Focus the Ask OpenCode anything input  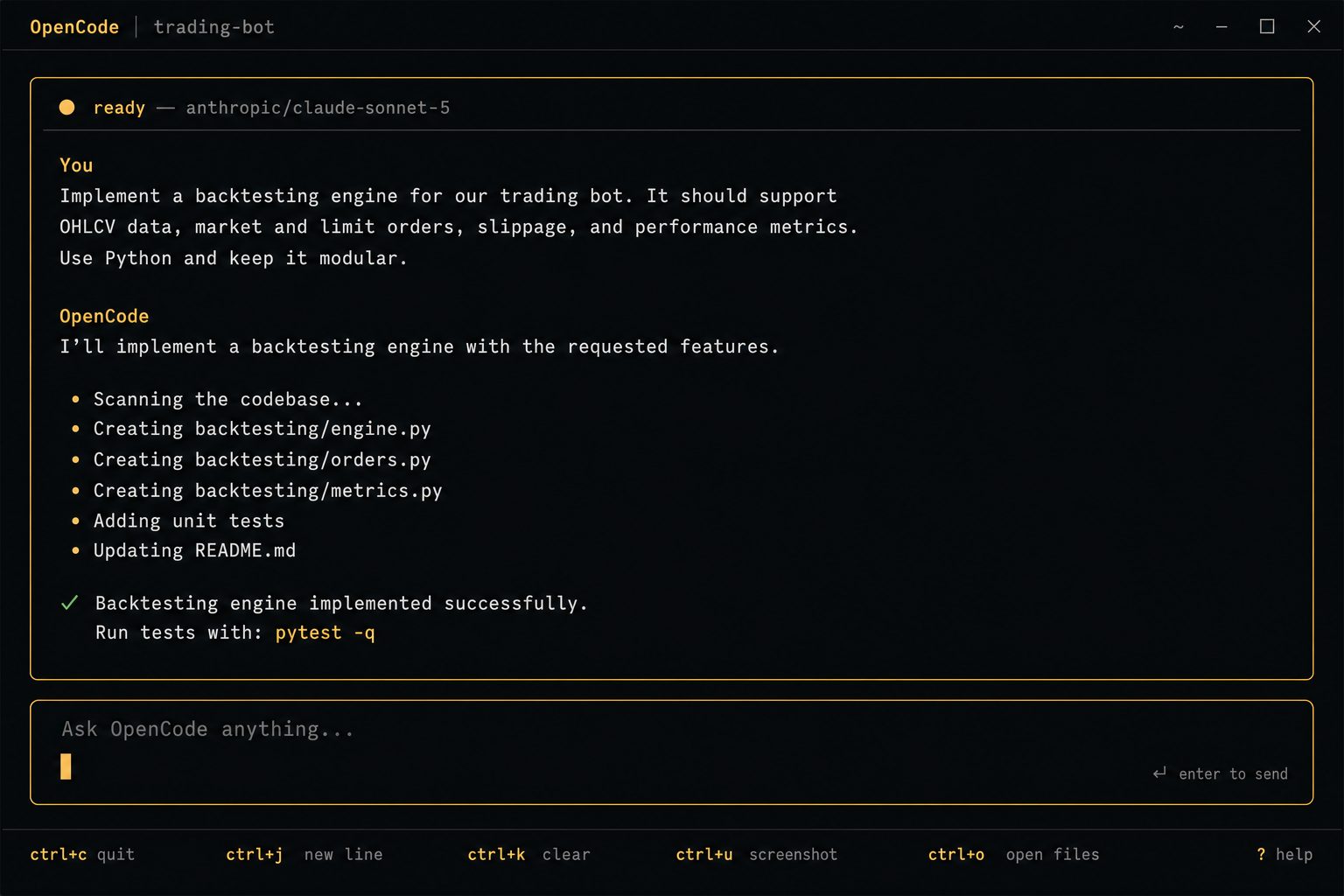(671, 752)
